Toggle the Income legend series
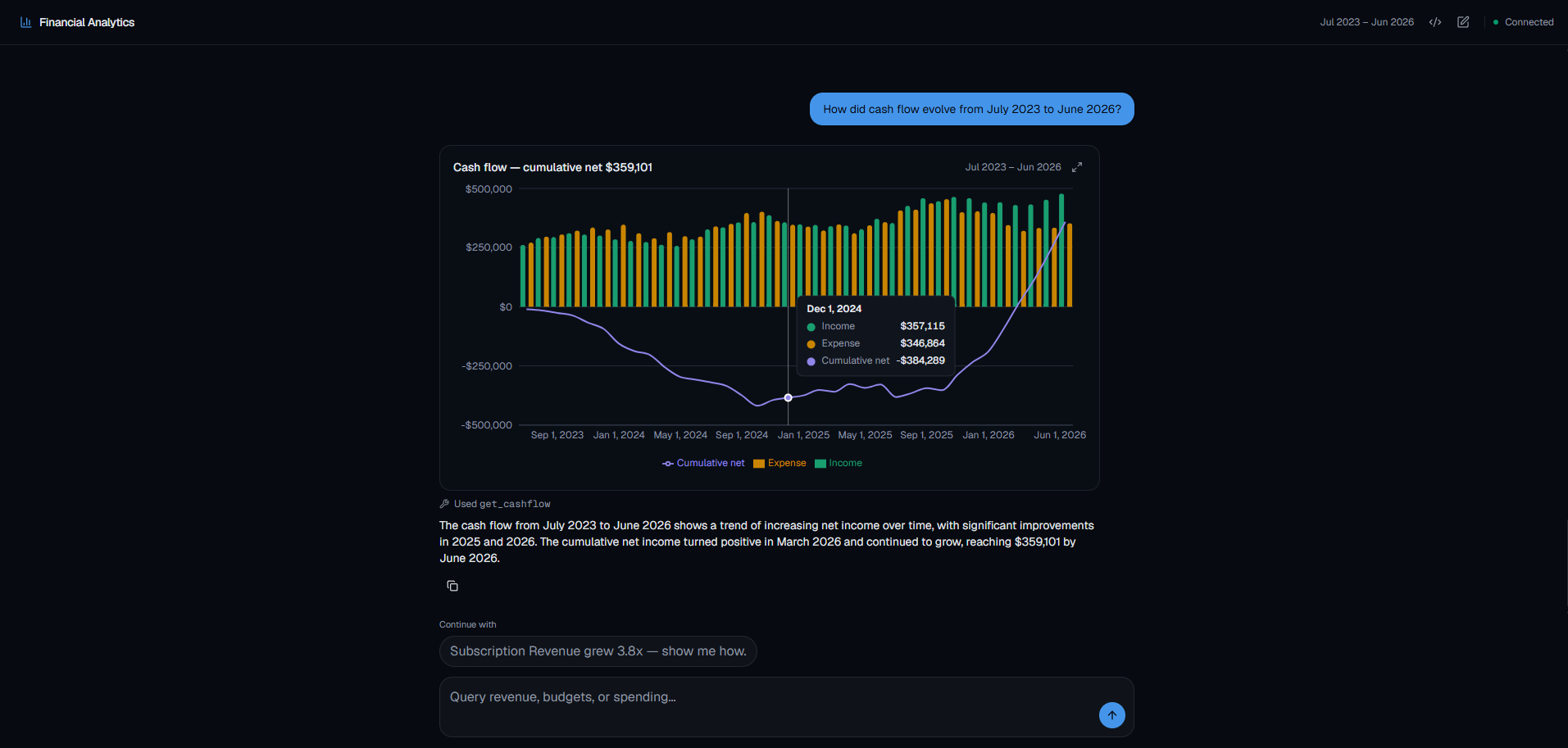 tap(839, 463)
